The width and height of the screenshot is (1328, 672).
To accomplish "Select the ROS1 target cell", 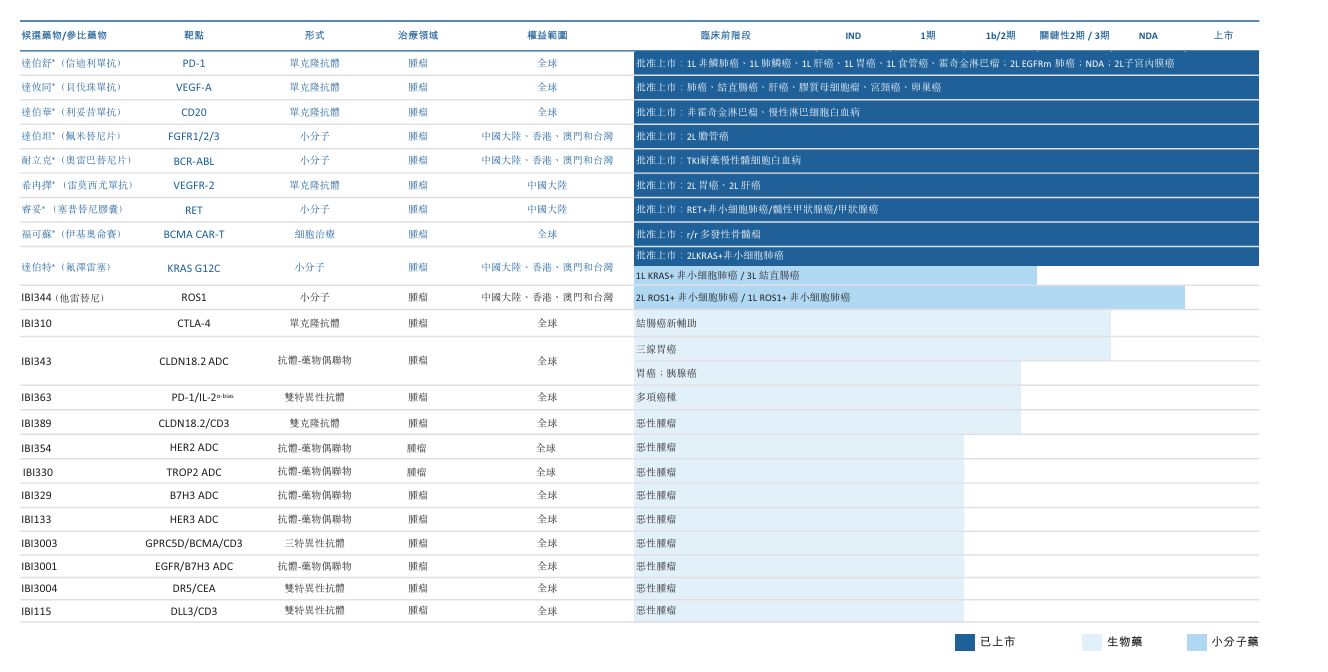I will pos(194,297).
